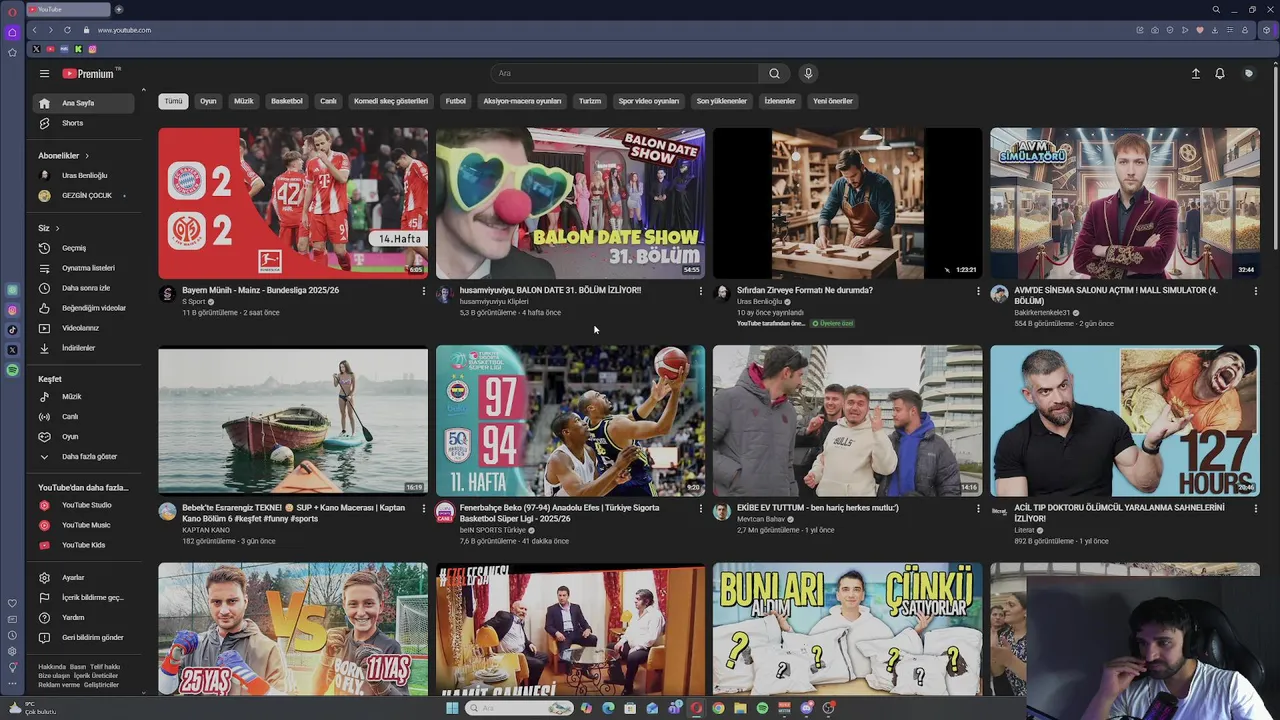Open Canlı under Keşfet
The height and width of the screenshot is (720, 1280).
pos(84,416)
